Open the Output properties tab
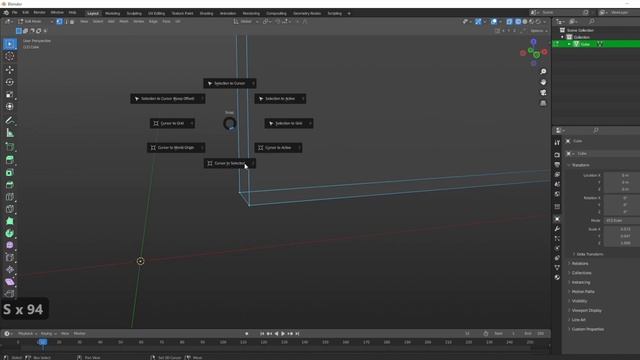640x360 pixels. pyautogui.click(x=557, y=164)
